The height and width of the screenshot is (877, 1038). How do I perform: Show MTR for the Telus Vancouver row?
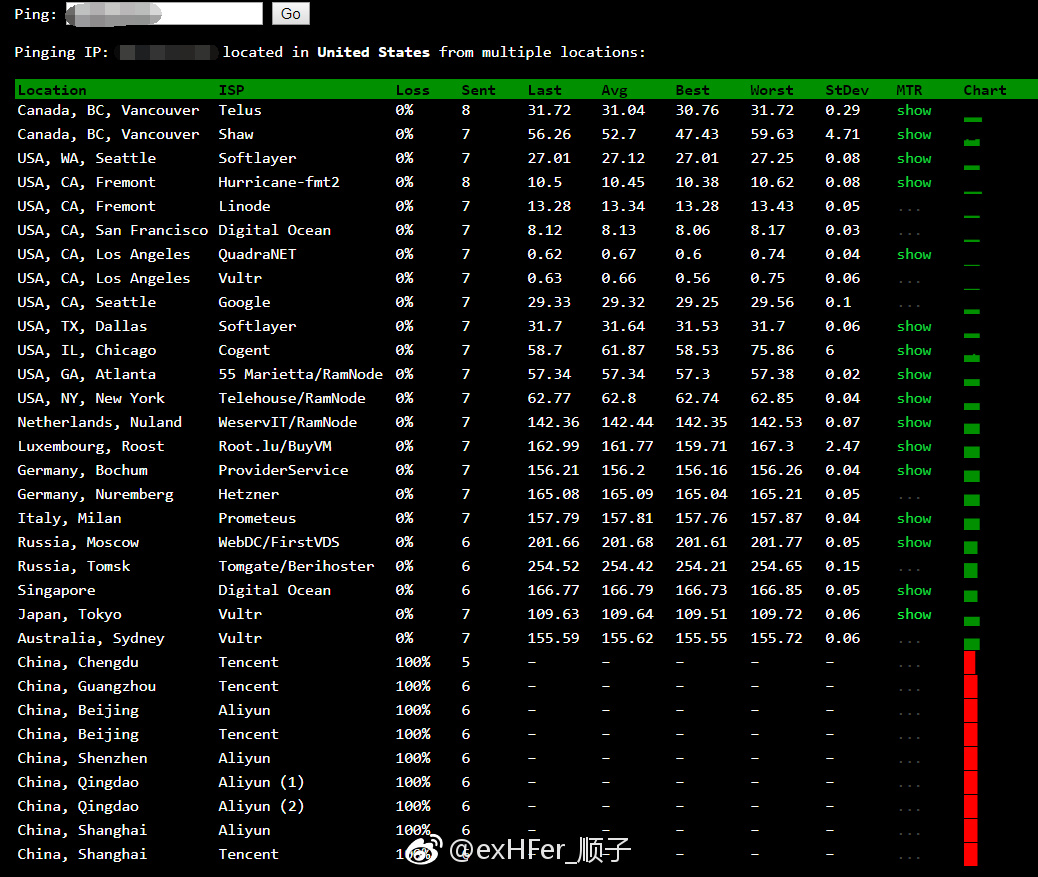click(914, 110)
